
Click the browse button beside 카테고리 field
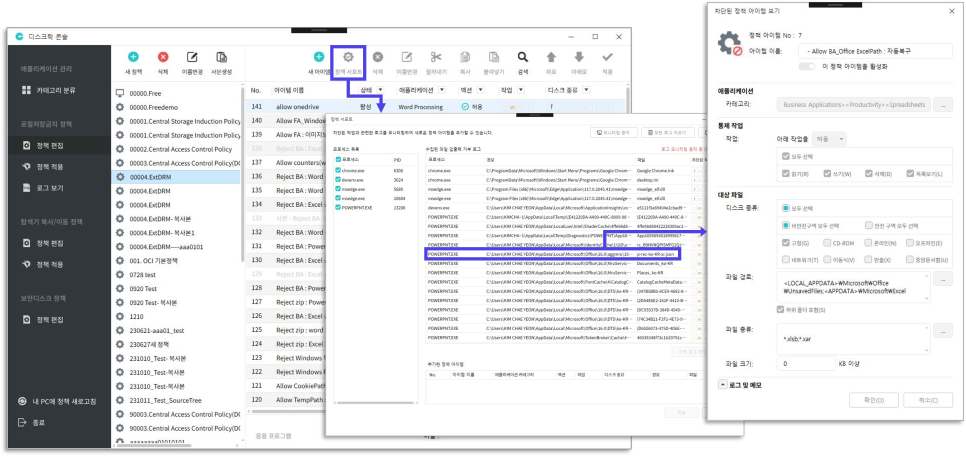click(943, 105)
